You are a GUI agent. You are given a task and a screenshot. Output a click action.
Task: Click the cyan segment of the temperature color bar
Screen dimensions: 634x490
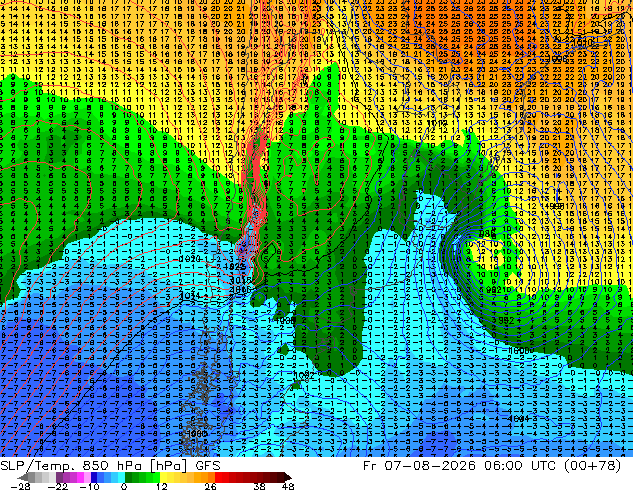(121, 477)
